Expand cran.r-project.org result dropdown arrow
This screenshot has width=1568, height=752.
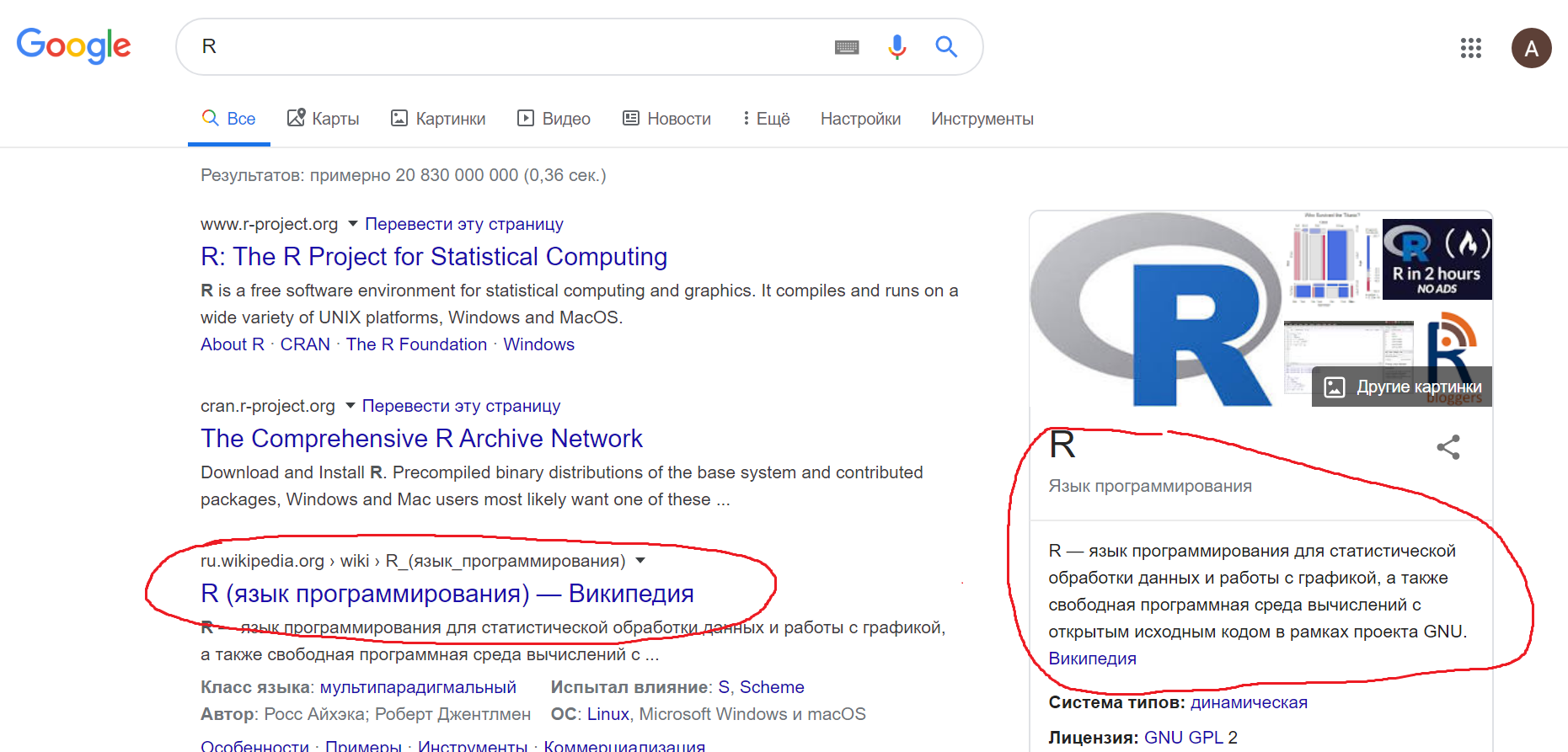click(351, 406)
